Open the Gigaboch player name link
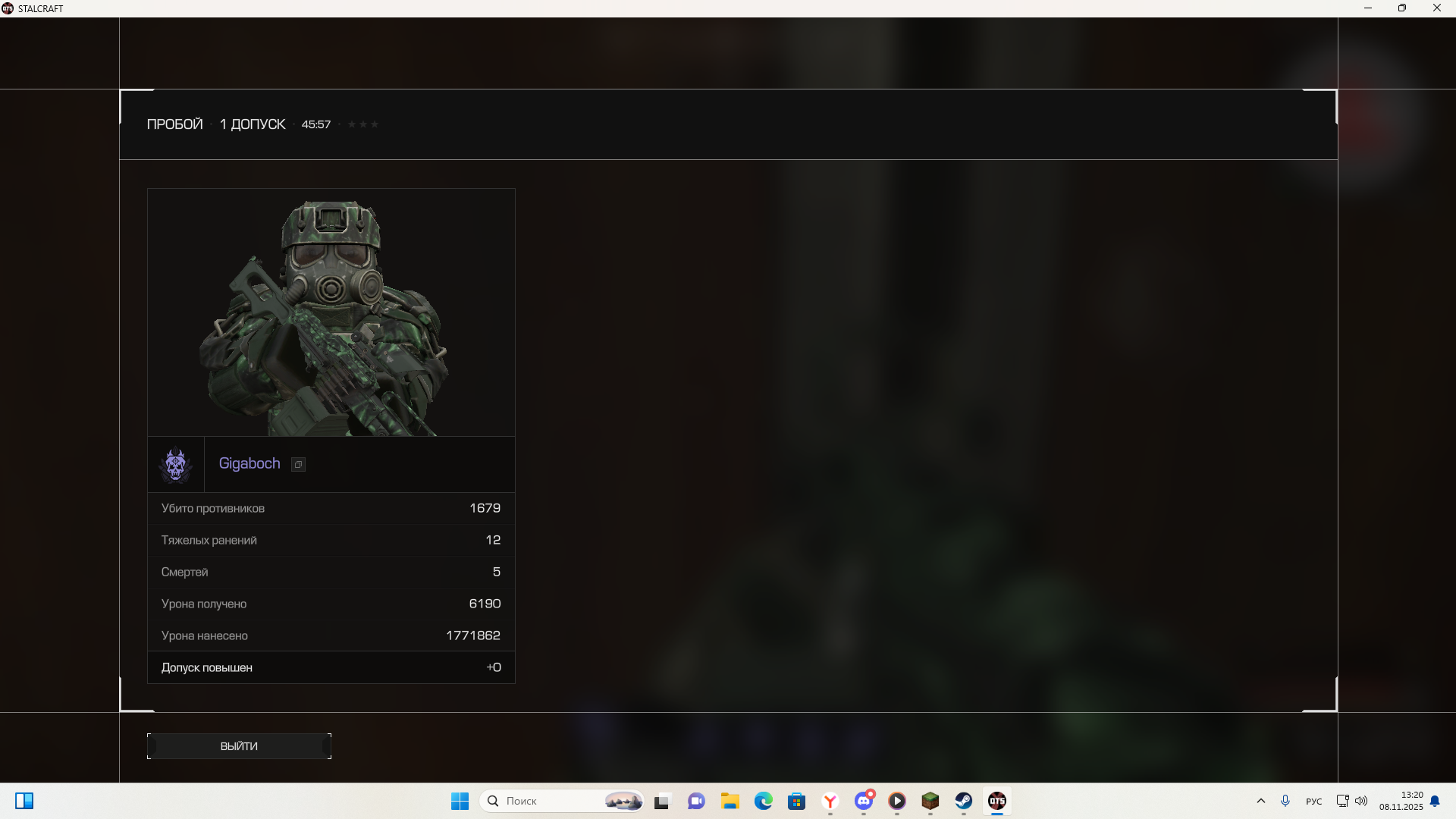 (249, 463)
